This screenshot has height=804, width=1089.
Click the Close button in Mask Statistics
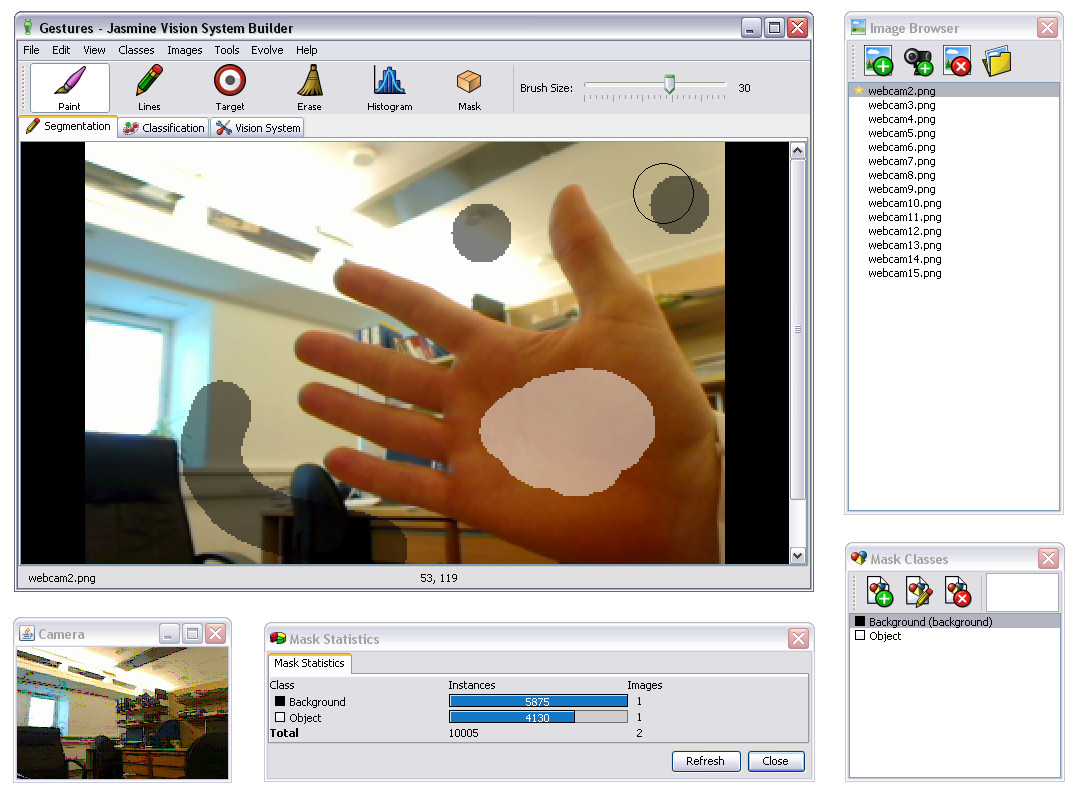(776, 761)
